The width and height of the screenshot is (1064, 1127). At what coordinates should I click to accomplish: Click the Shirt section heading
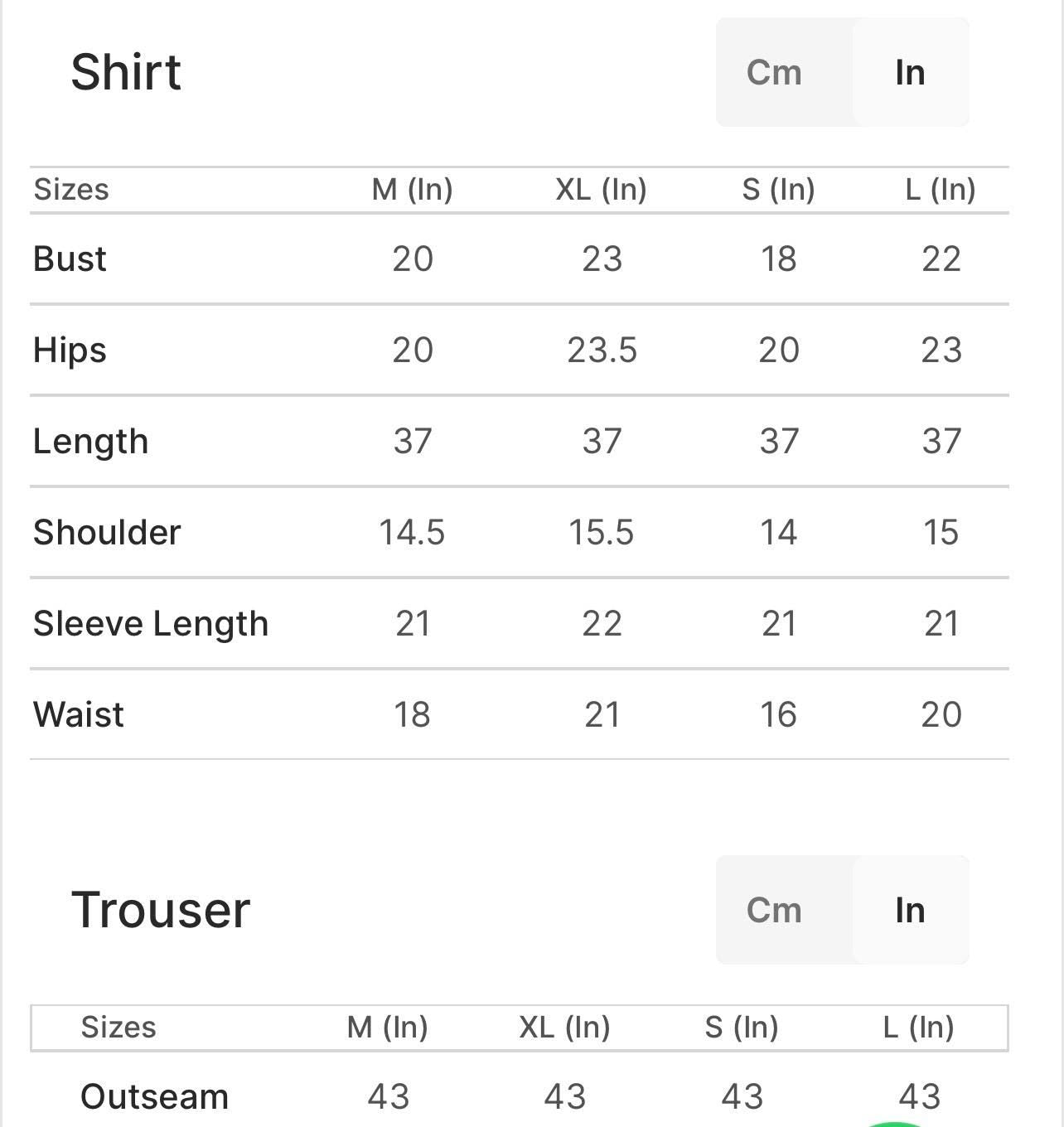click(126, 72)
